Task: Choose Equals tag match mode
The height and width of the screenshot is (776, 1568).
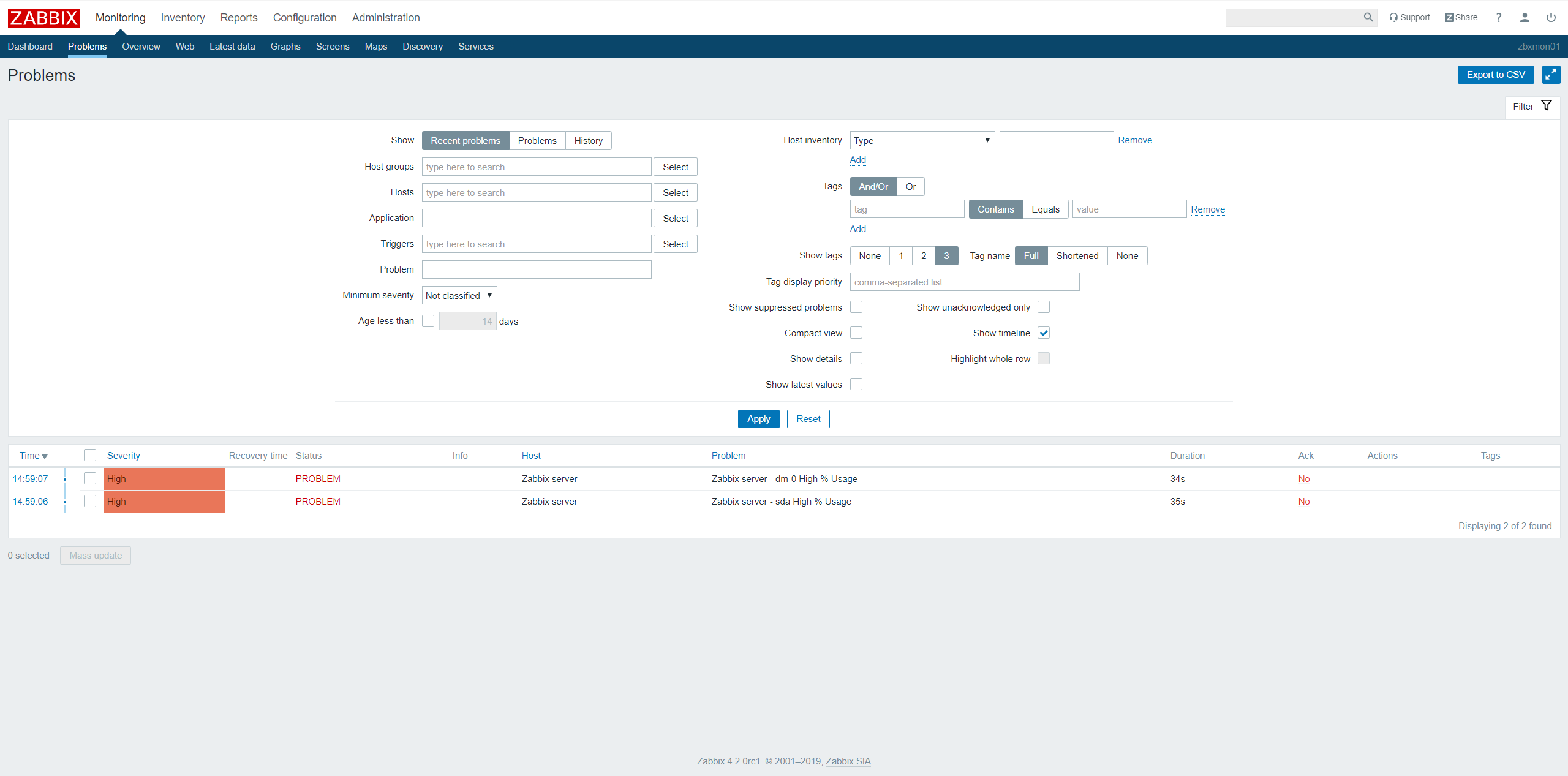Action: [1046, 209]
